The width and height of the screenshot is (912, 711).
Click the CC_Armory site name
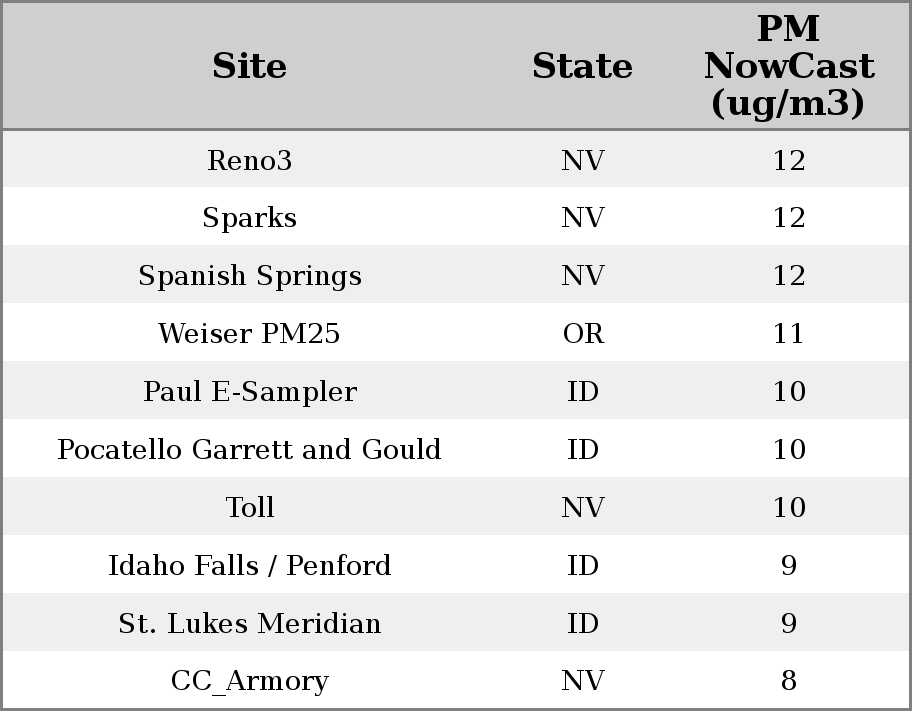coord(249,681)
